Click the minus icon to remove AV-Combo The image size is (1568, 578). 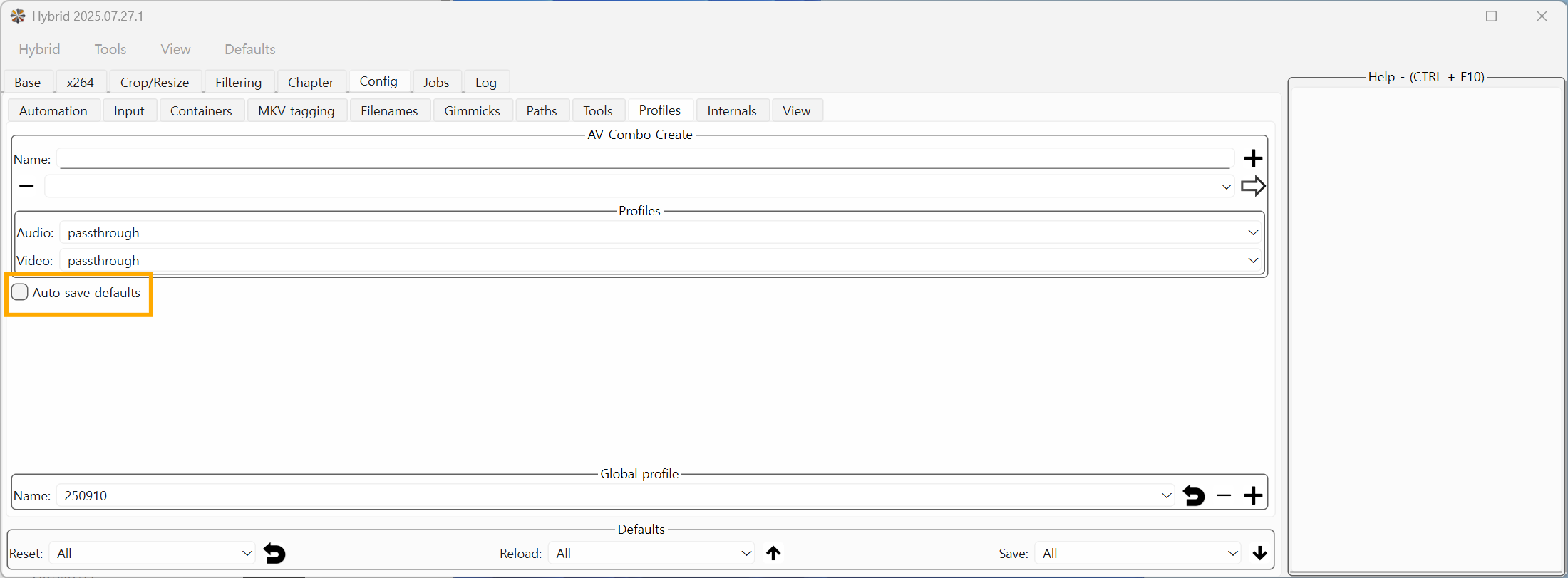(26, 186)
